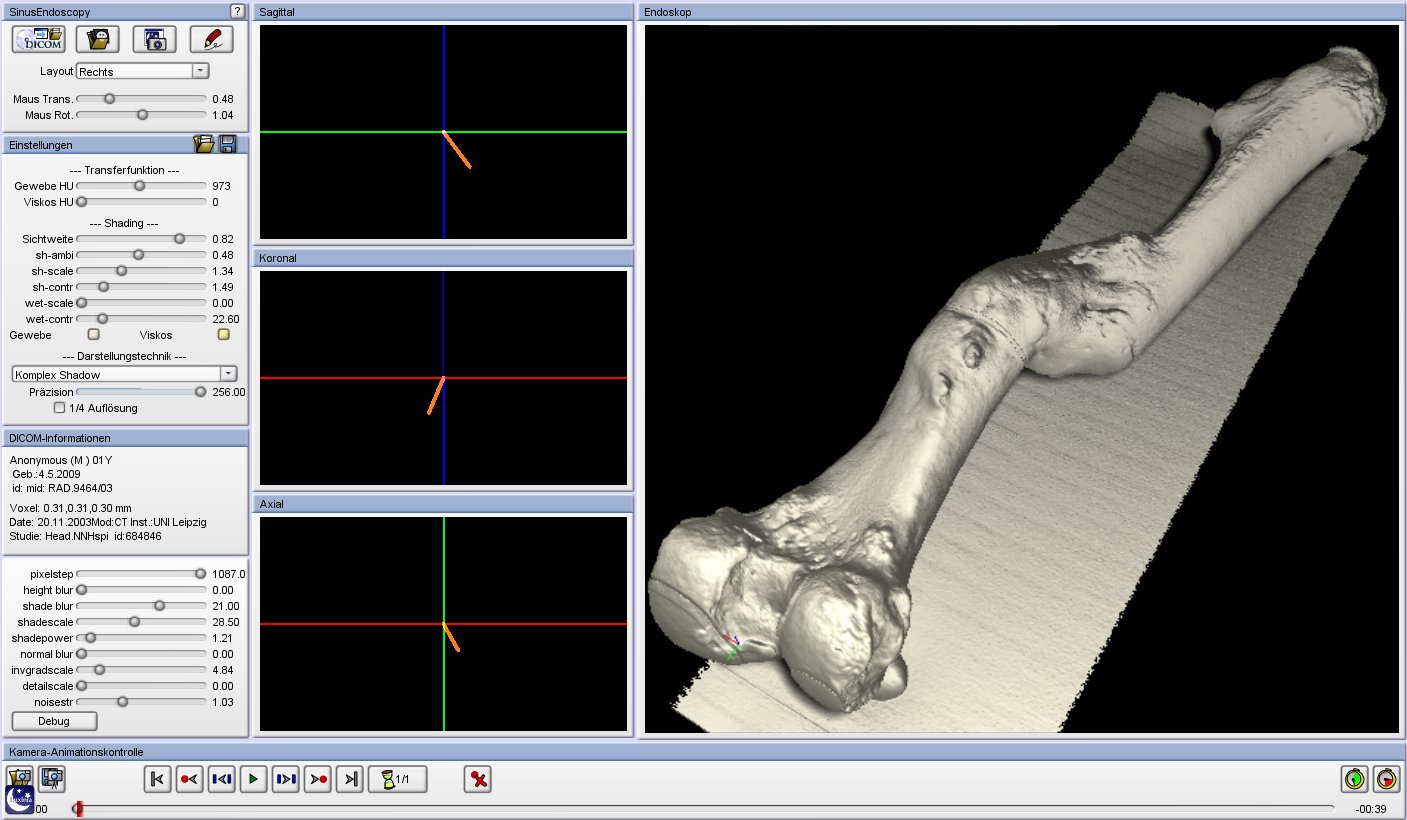Screen dimensions: 1407x820
Task: Click the red marker on animation timeline
Action: 79,808
